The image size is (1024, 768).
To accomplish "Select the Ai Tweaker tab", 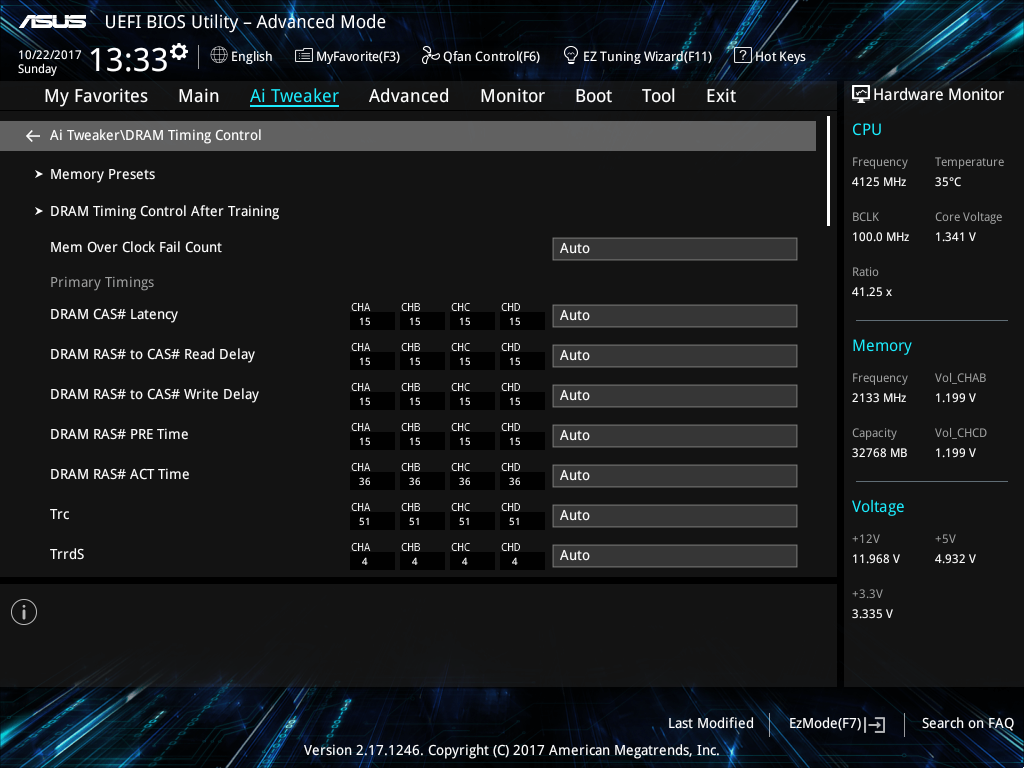I will (x=294, y=96).
